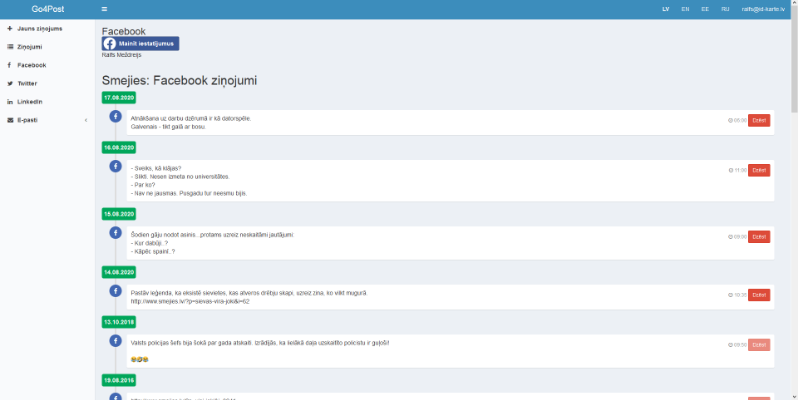Click the Twitter bird icon in the sidebar
This screenshot has width=798, height=400.
[10, 83]
